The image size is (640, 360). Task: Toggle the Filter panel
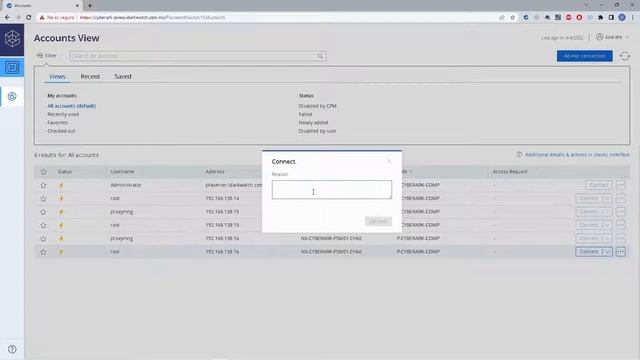[47, 56]
